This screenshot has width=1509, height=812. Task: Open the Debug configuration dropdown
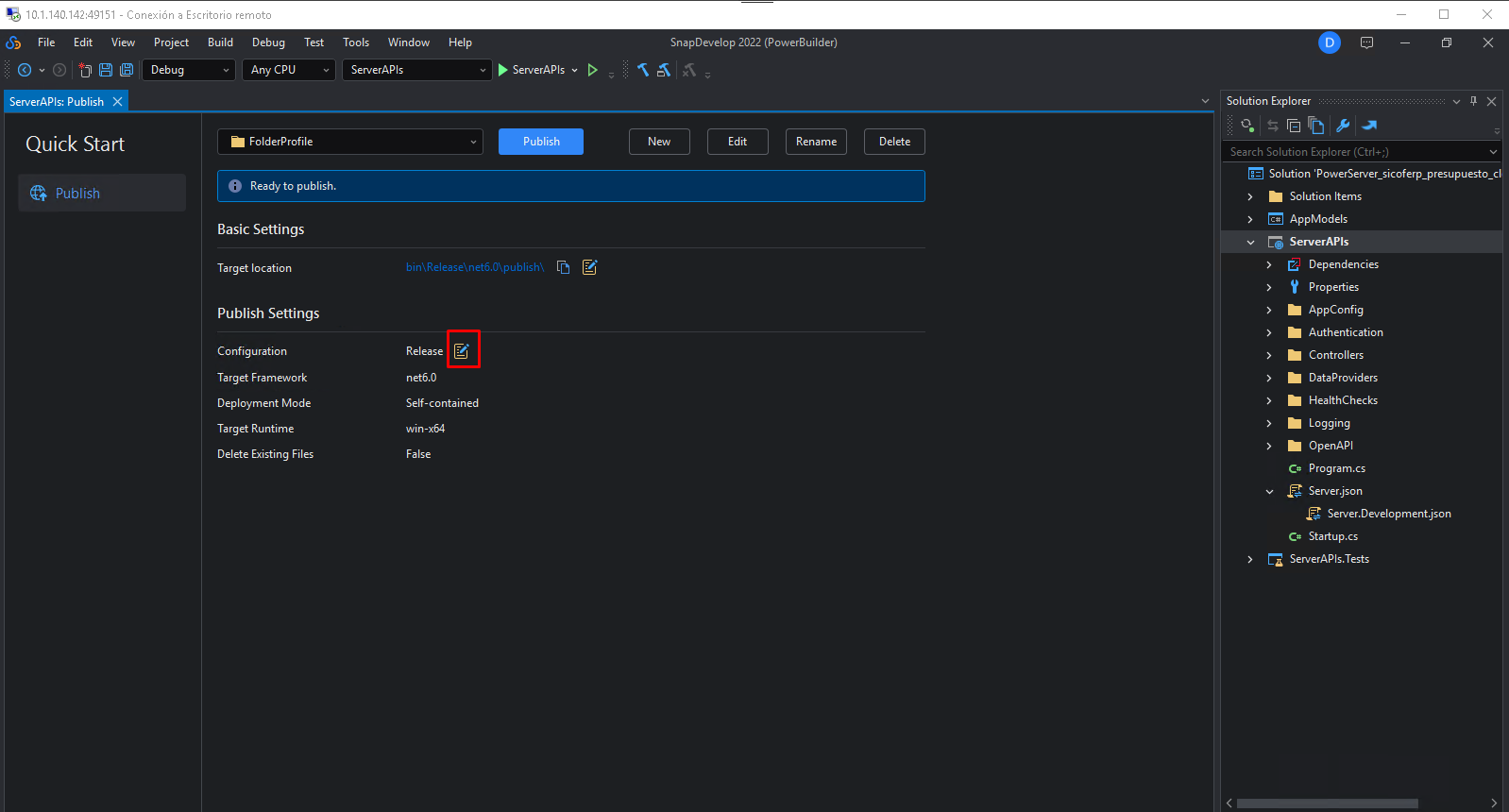[189, 70]
